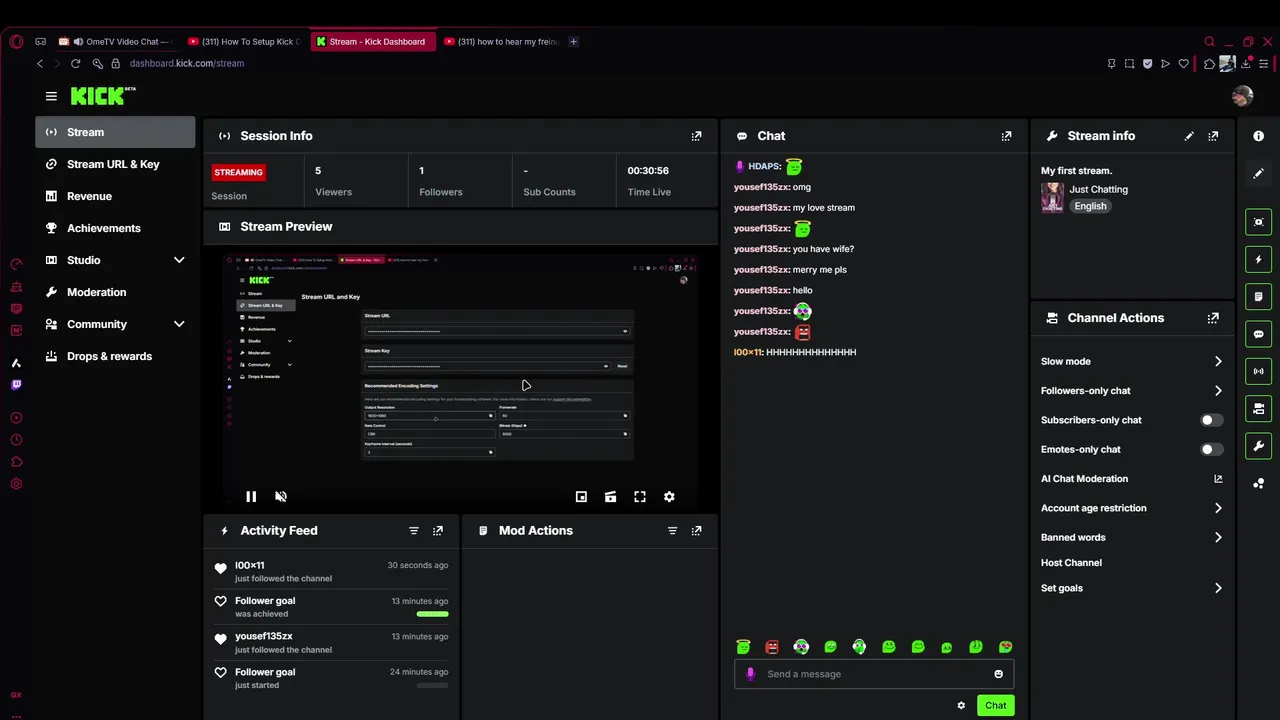This screenshot has height=720, width=1280.
Task: Toggle the session info broadcast icon in right toolbar
Action: 1259,371
